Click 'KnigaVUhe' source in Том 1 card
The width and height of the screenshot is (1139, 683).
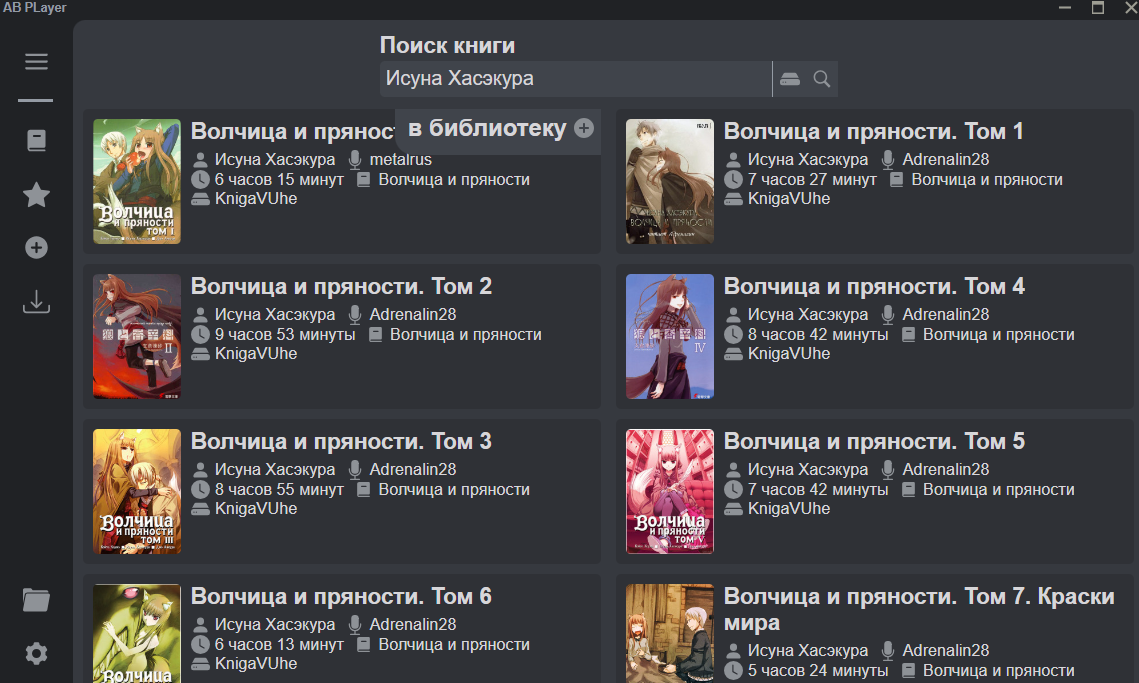(x=789, y=198)
